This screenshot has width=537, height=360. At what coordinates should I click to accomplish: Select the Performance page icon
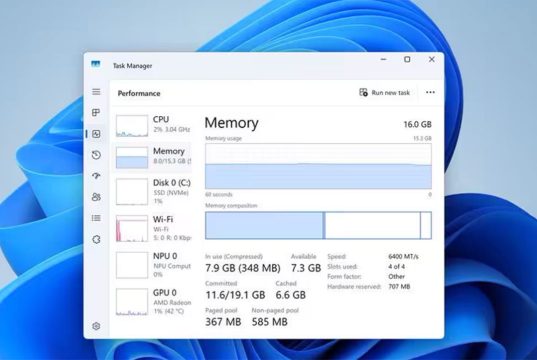pyautogui.click(x=96, y=134)
